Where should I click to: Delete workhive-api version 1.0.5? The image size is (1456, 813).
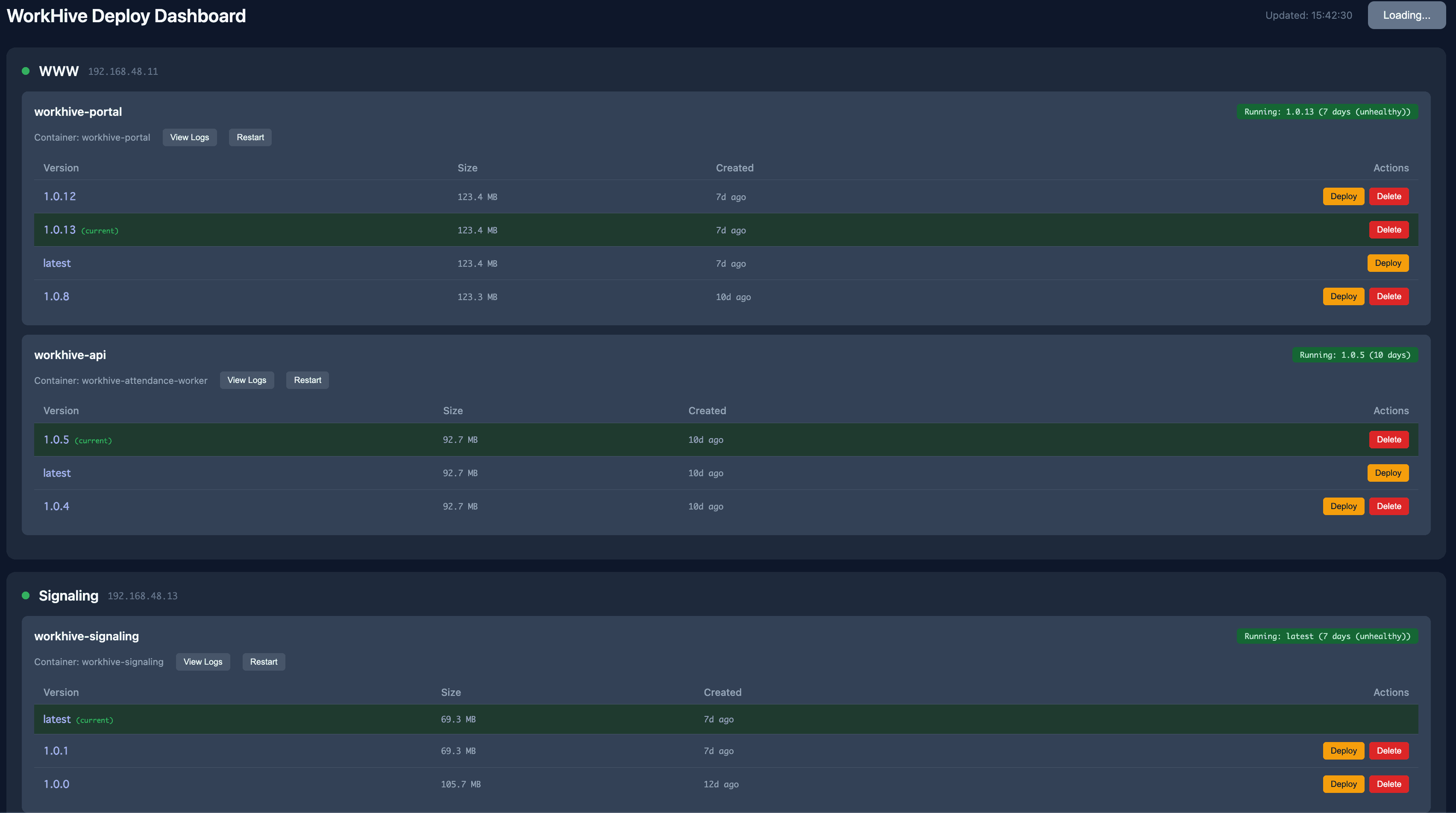tap(1388, 439)
